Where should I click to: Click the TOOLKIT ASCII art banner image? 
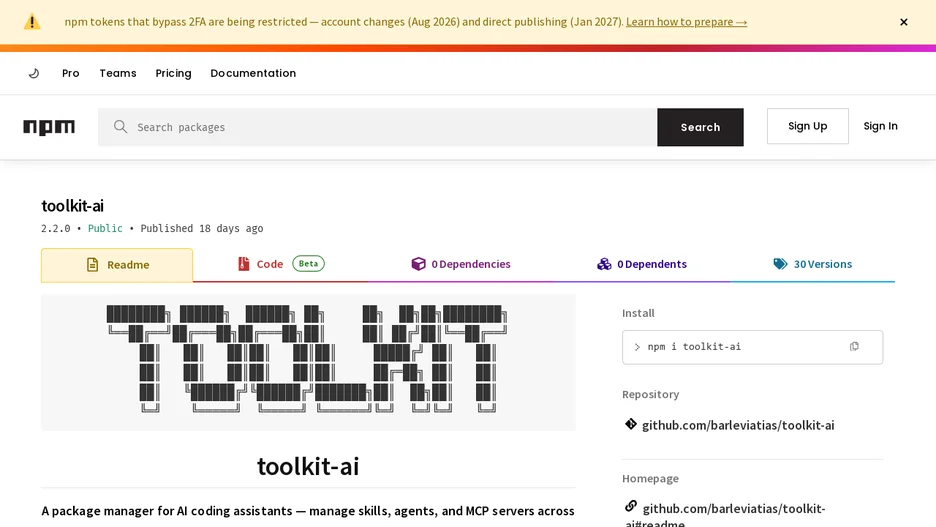(x=308, y=362)
